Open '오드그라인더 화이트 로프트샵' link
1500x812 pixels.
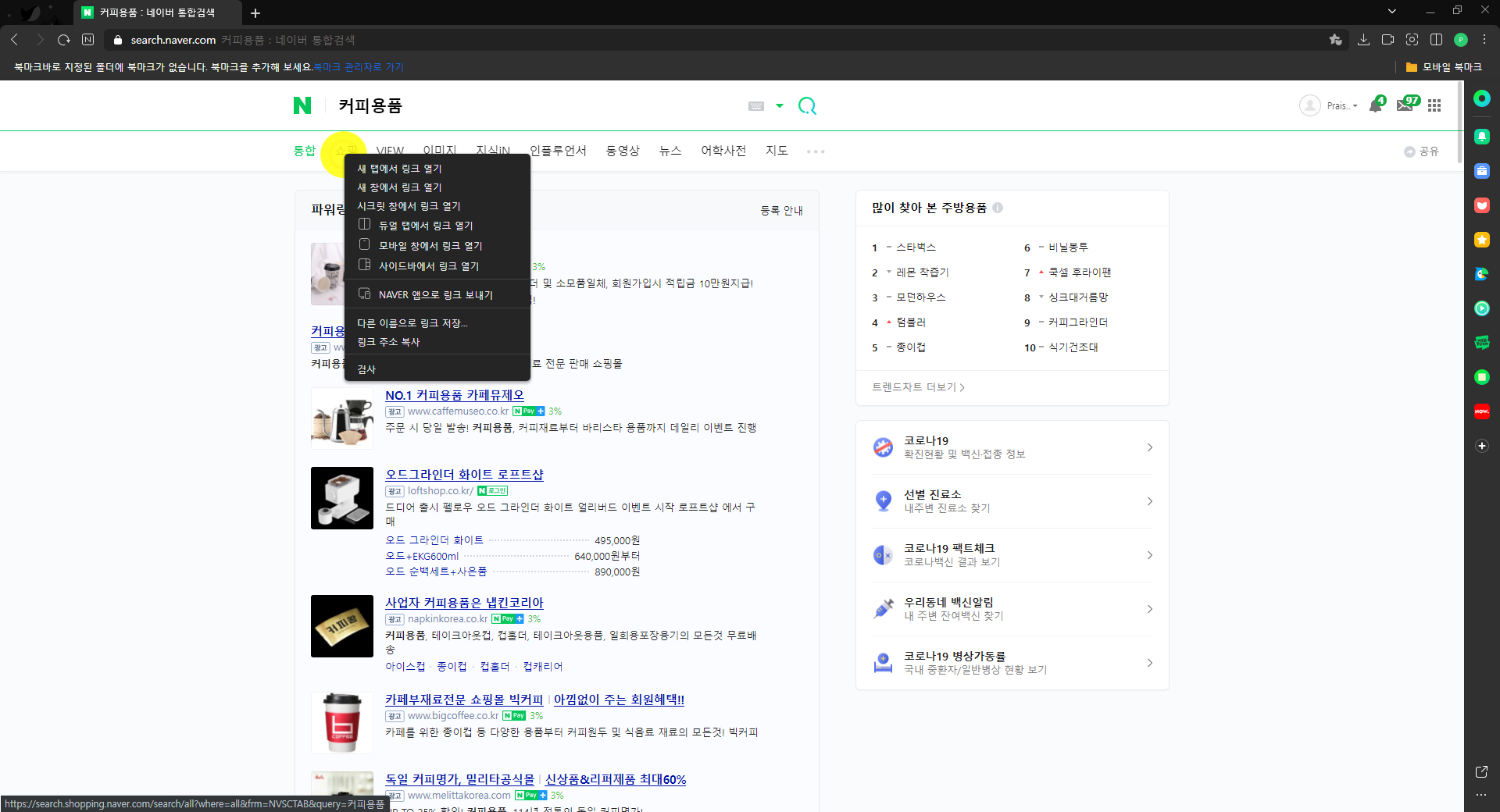[x=464, y=475]
